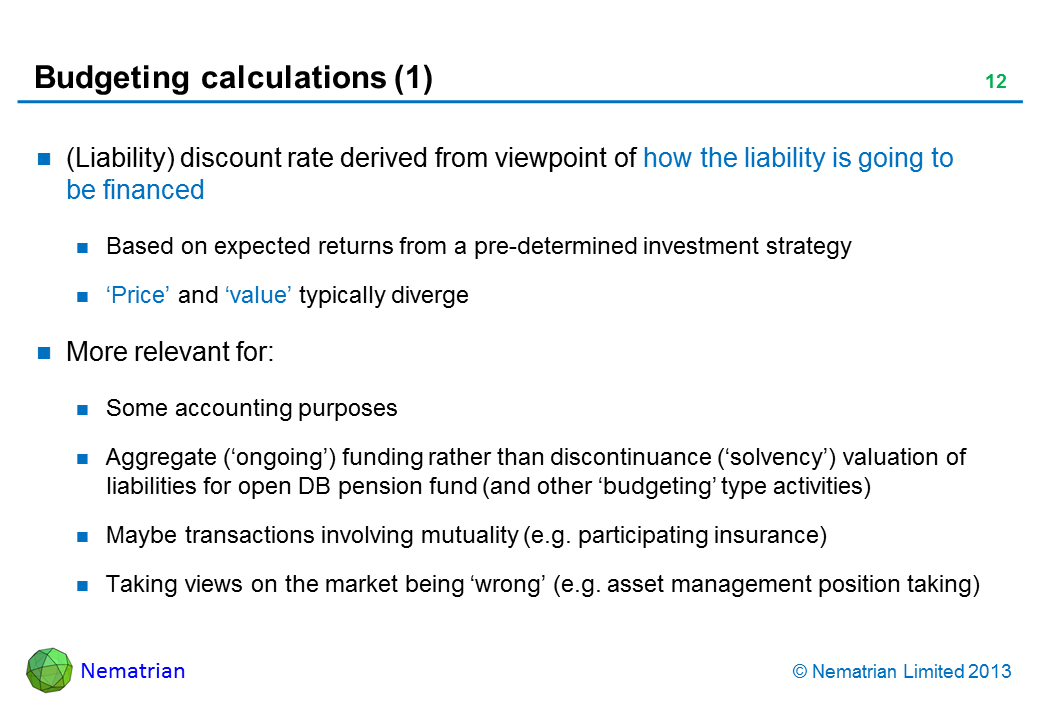1040x720 pixels.
Task: Click the Nematrian green polyhedron logo
Action: point(49,670)
